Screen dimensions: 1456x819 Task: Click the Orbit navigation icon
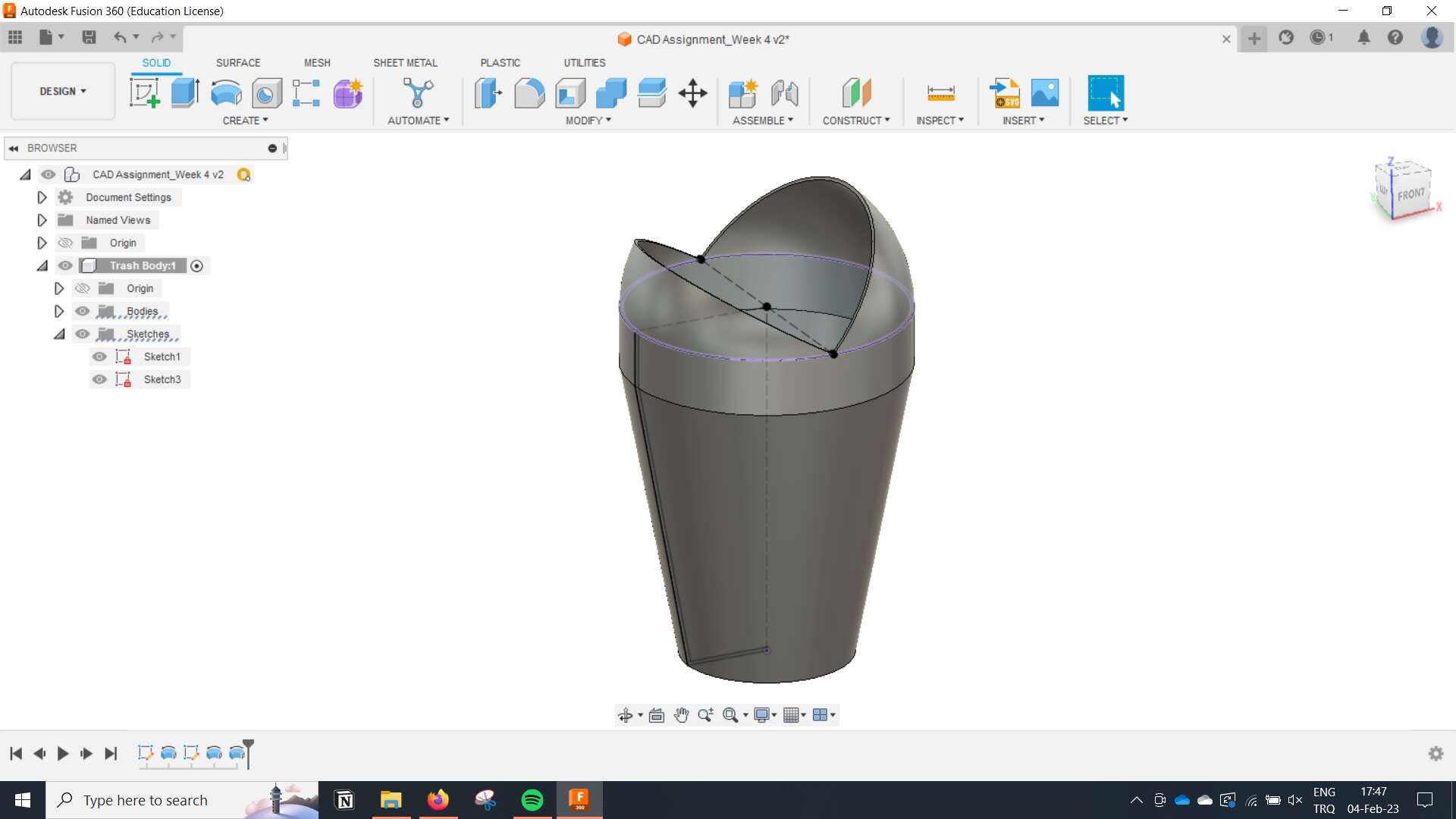pyautogui.click(x=625, y=715)
